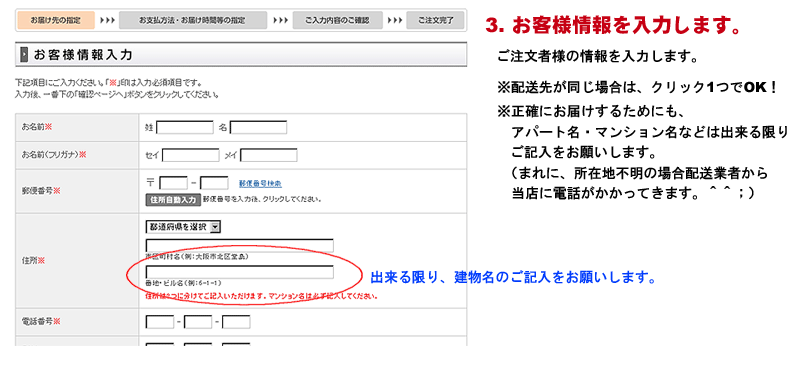Click the red マンション名 address note
This screenshot has width=800, height=369.
tap(261, 296)
